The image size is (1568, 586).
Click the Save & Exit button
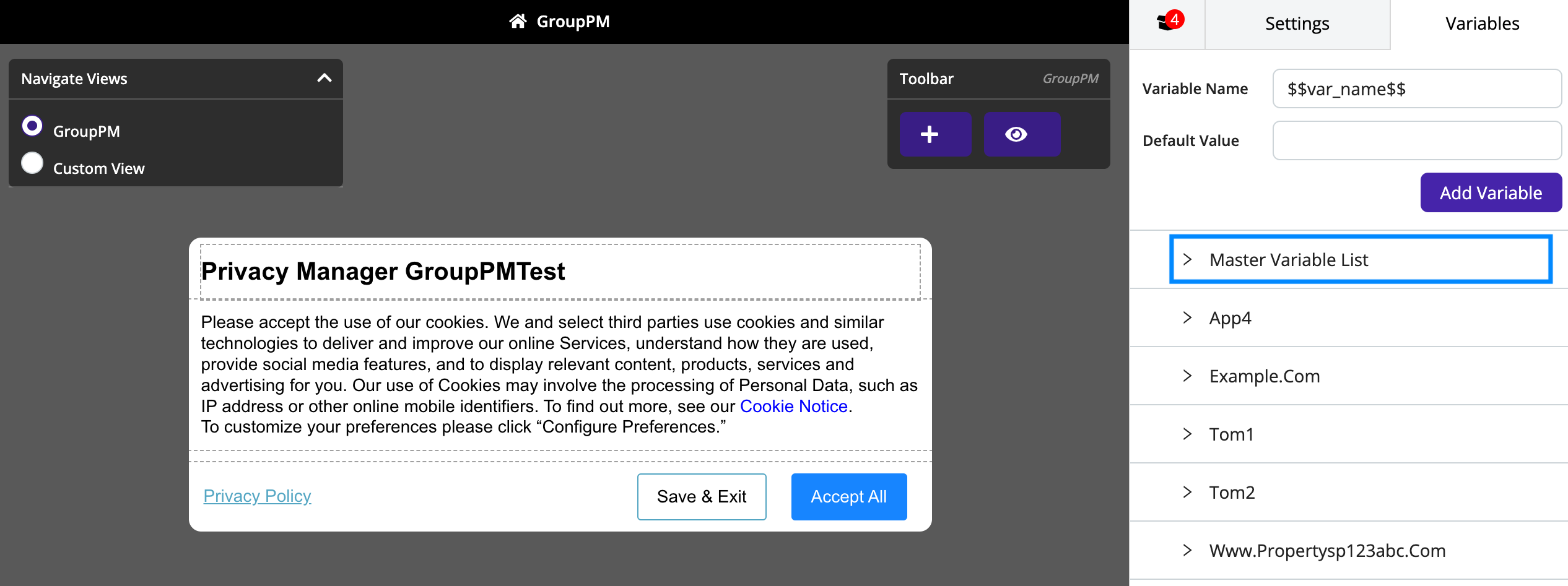click(x=702, y=496)
